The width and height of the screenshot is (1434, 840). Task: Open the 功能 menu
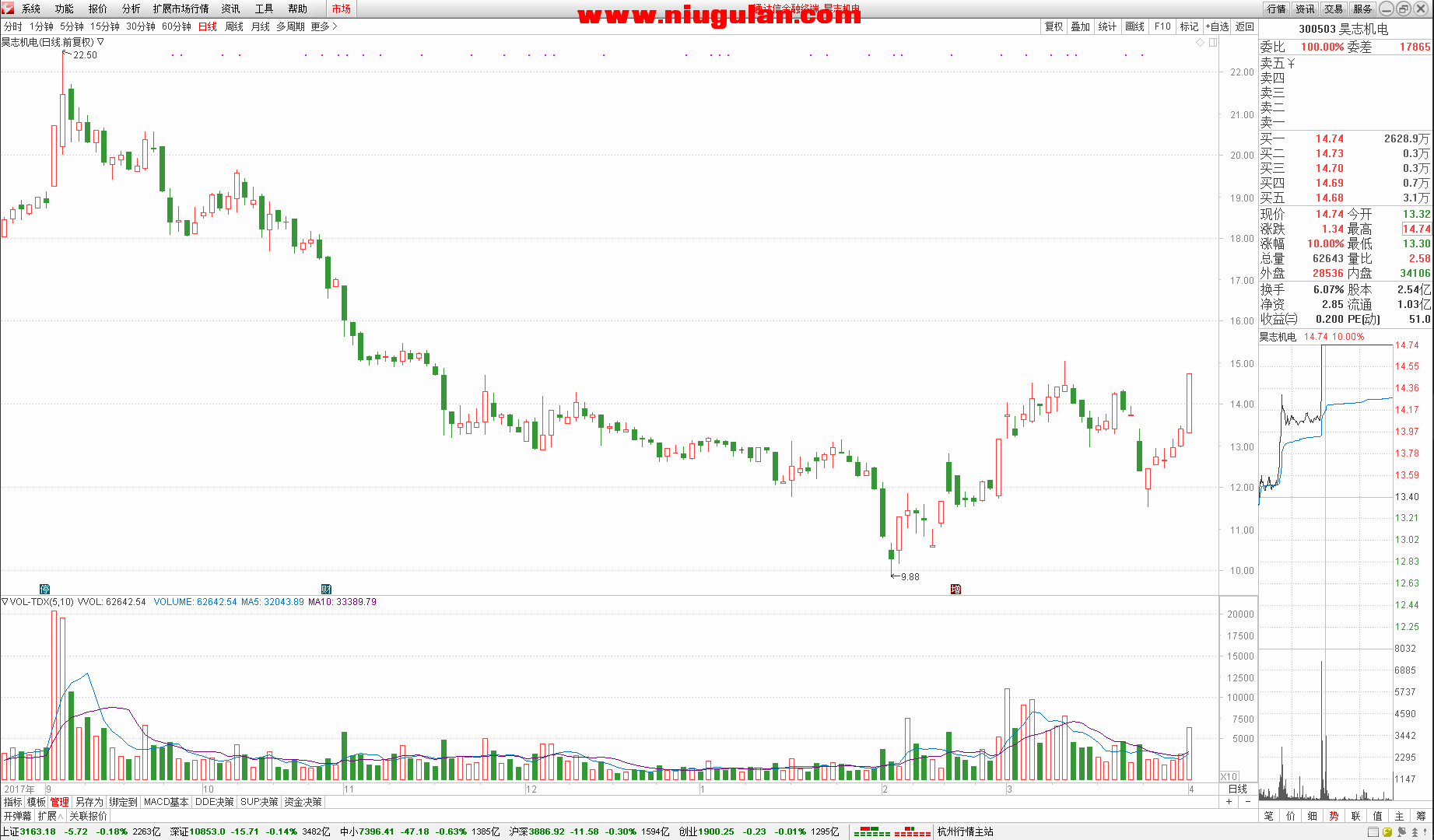[x=65, y=9]
